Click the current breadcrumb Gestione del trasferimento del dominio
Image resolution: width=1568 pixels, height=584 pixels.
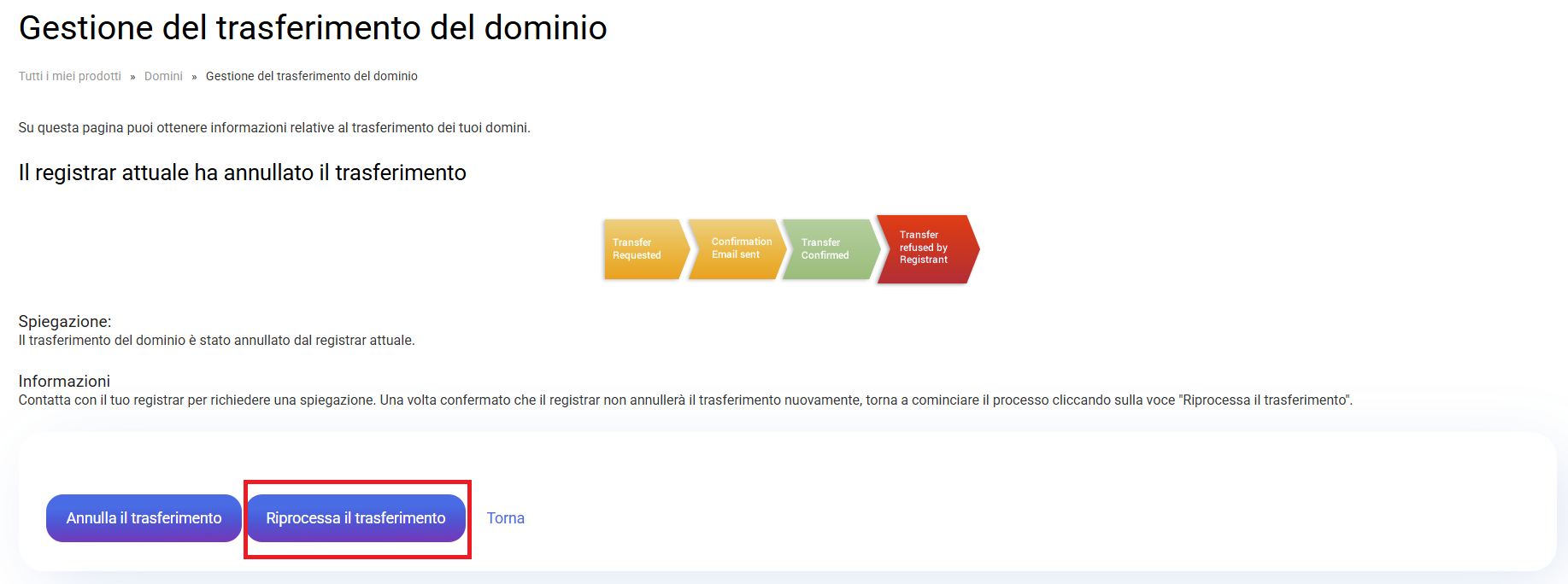point(311,76)
